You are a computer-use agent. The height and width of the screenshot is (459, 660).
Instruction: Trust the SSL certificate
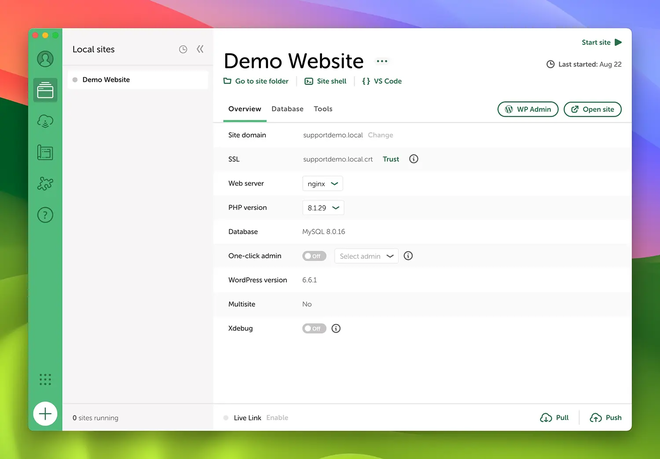pyautogui.click(x=391, y=159)
